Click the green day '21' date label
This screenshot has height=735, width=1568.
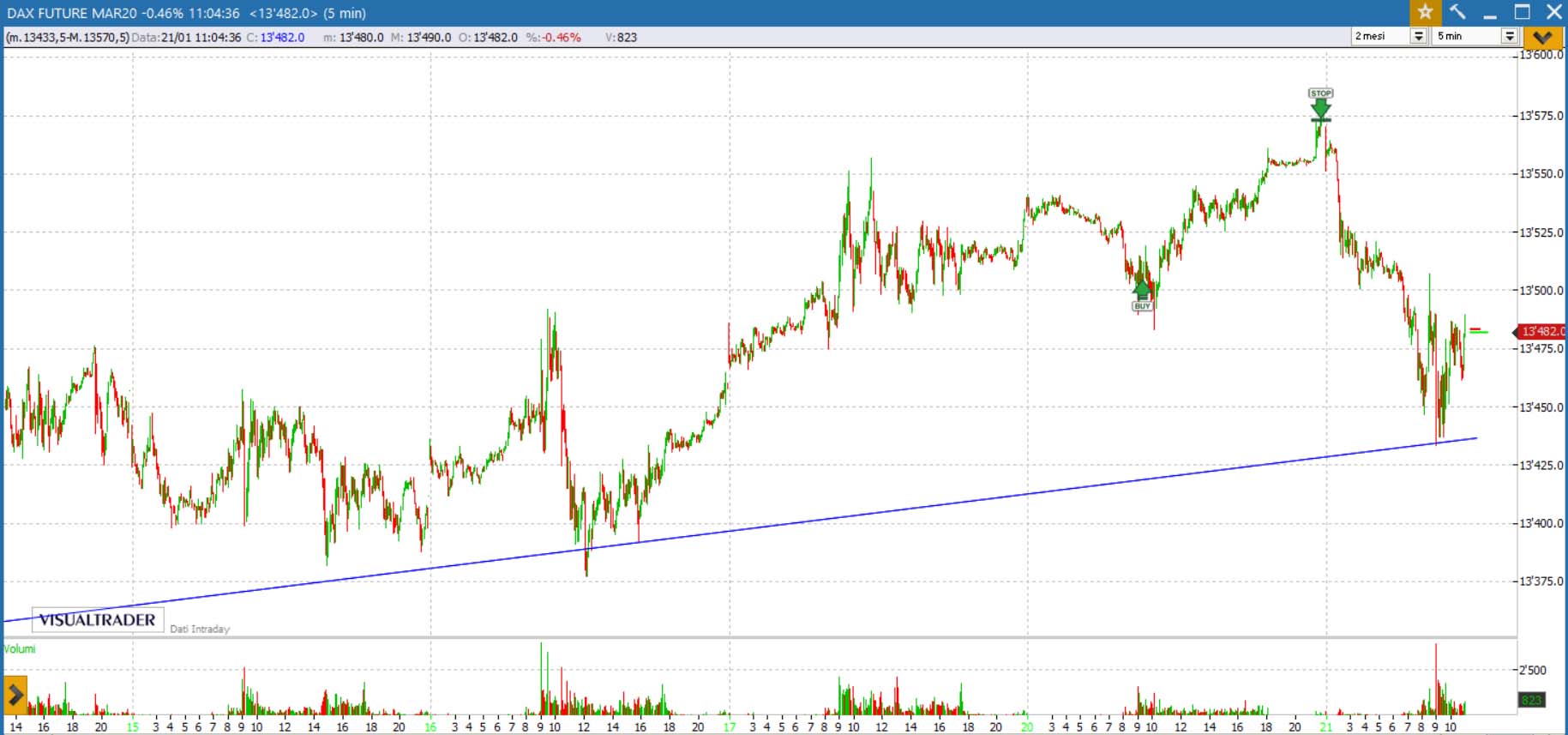pyautogui.click(x=1325, y=726)
